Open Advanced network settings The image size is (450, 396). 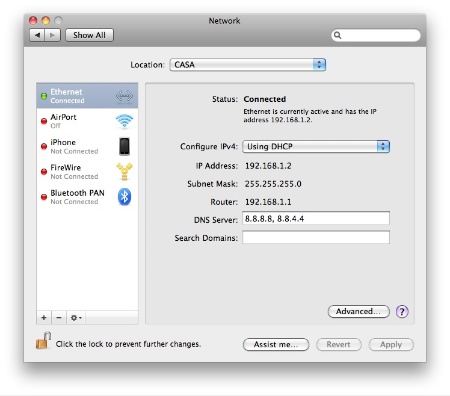pos(359,311)
